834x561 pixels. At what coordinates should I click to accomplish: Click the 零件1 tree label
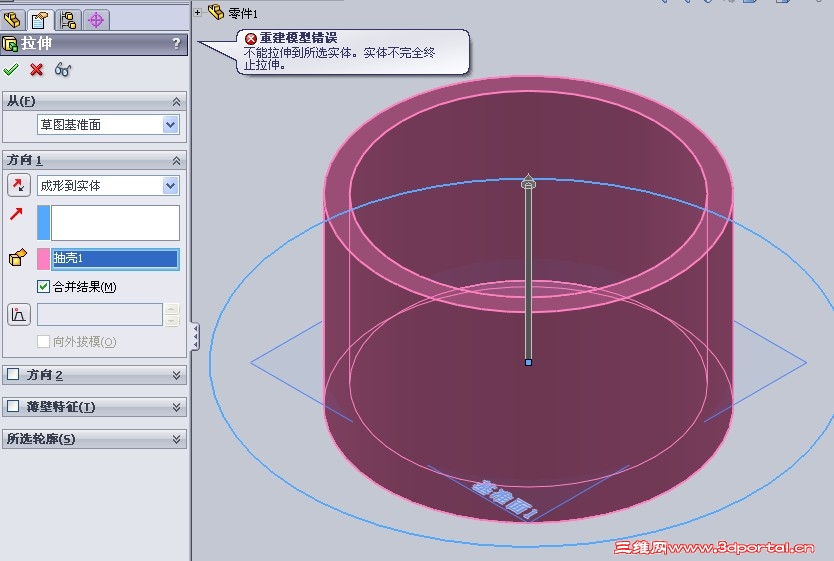tap(243, 13)
